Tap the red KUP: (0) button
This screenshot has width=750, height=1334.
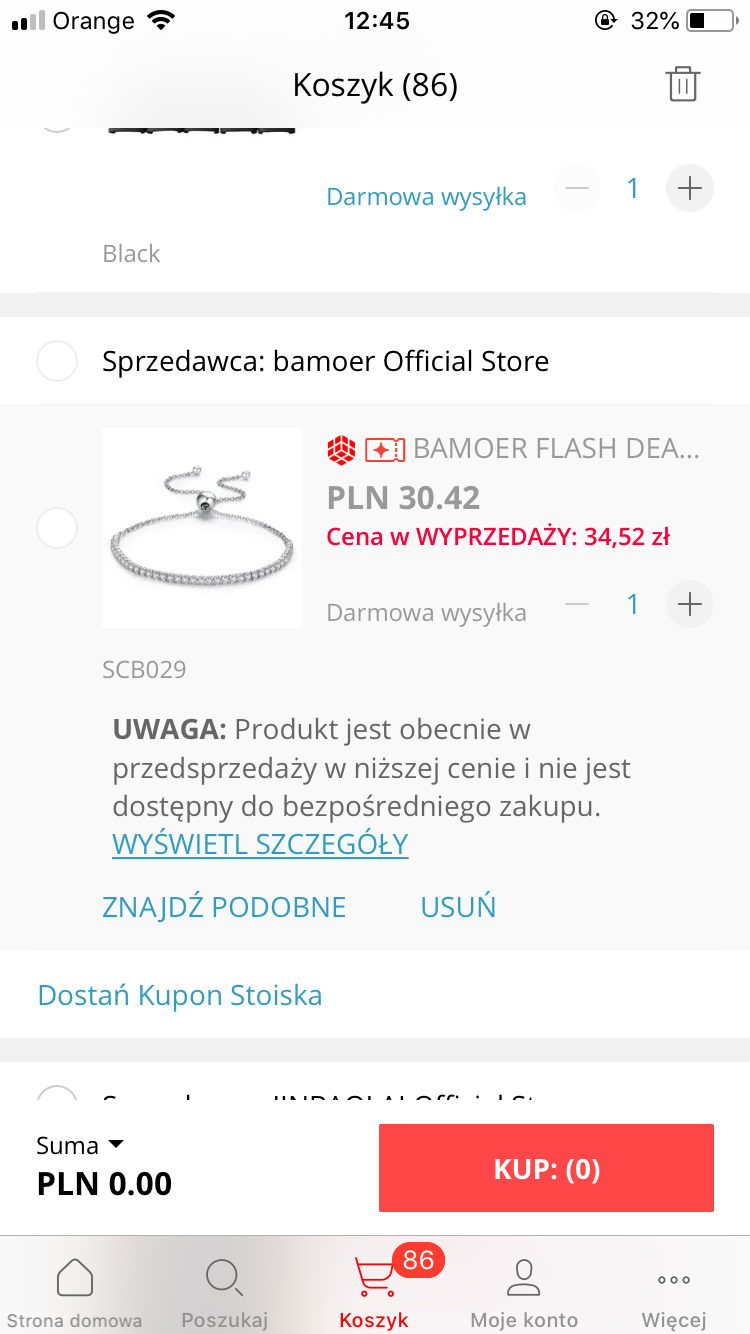tap(546, 1168)
